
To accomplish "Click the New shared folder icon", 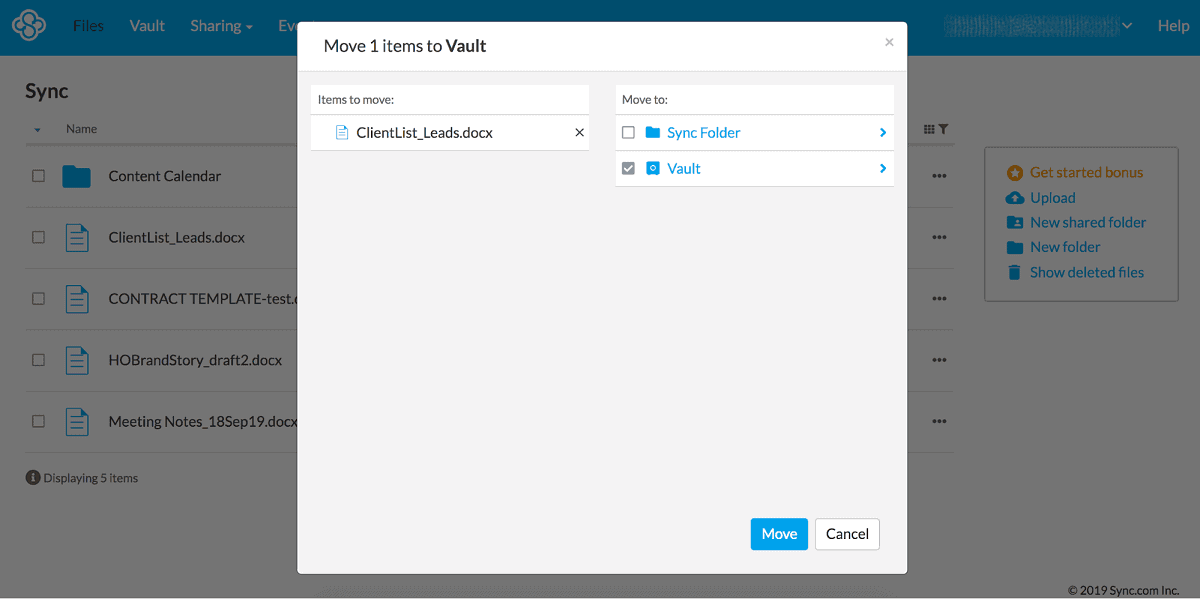I will [x=1016, y=222].
